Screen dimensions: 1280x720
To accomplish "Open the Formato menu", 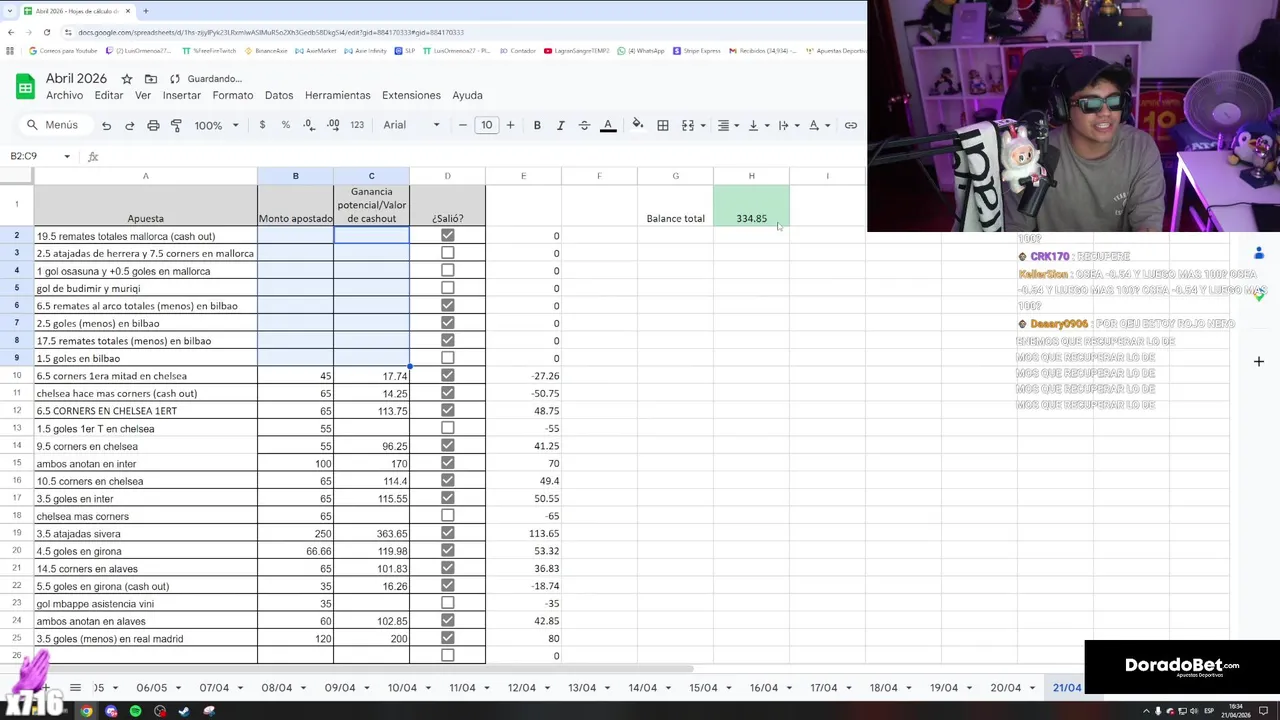I will (x=232, y=95).
